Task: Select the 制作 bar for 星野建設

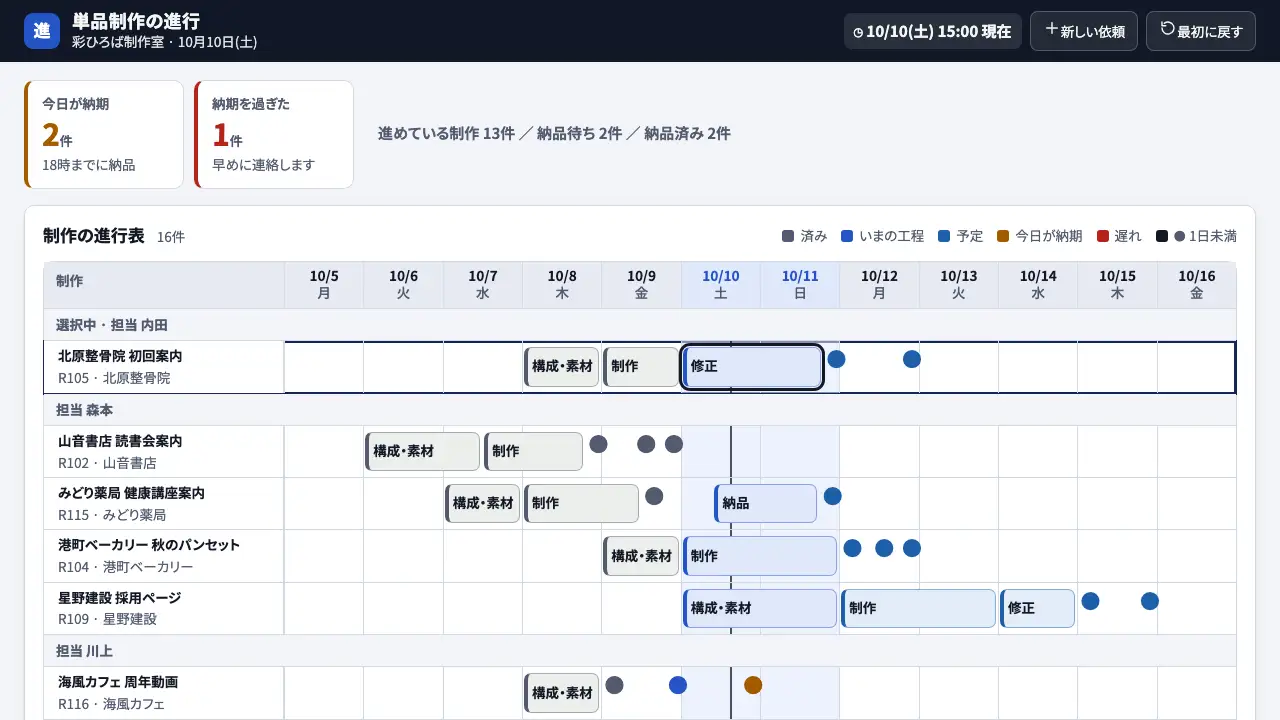Action: click(x=919, y=608)
